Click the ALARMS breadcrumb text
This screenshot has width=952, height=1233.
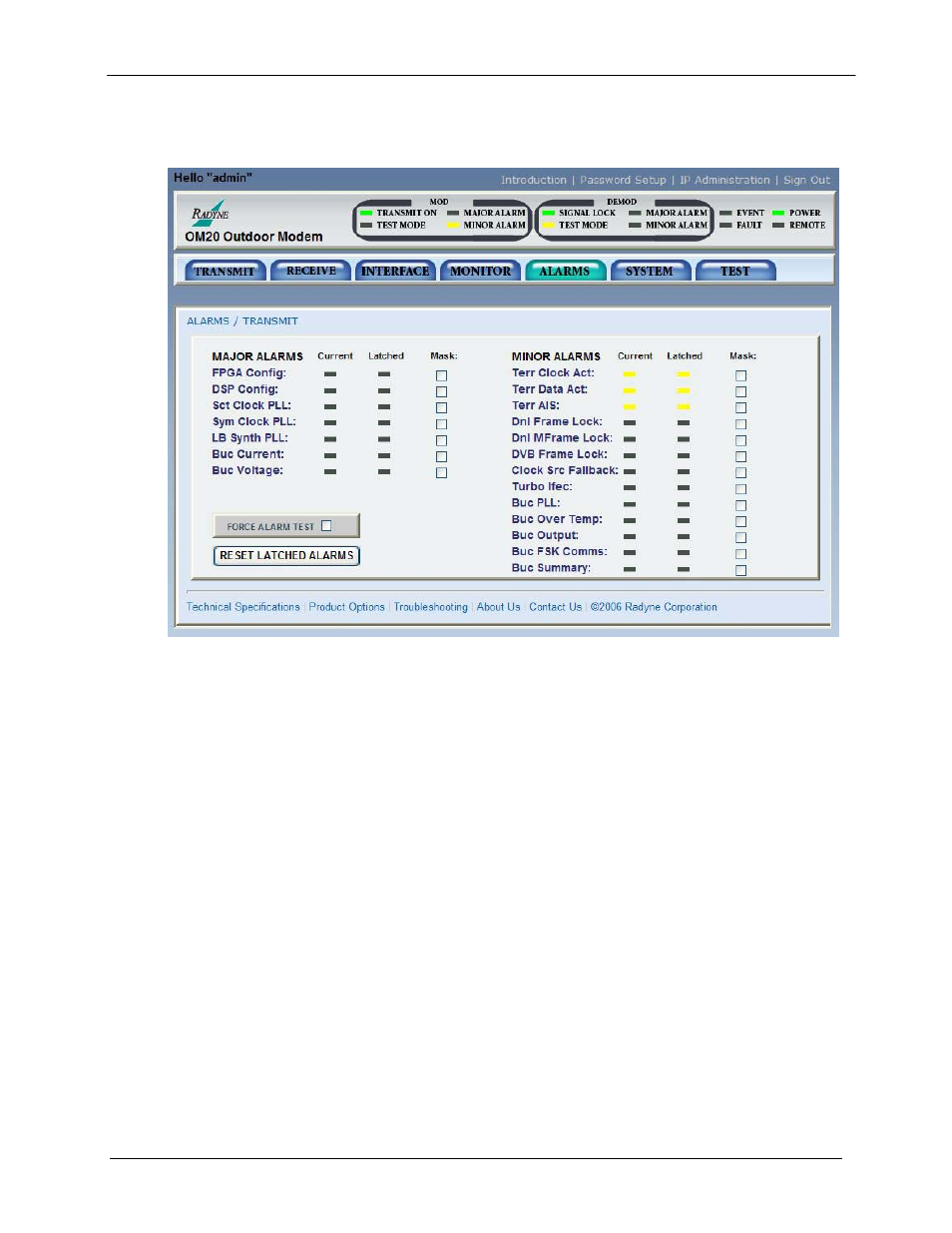click(x=208, y=321)
